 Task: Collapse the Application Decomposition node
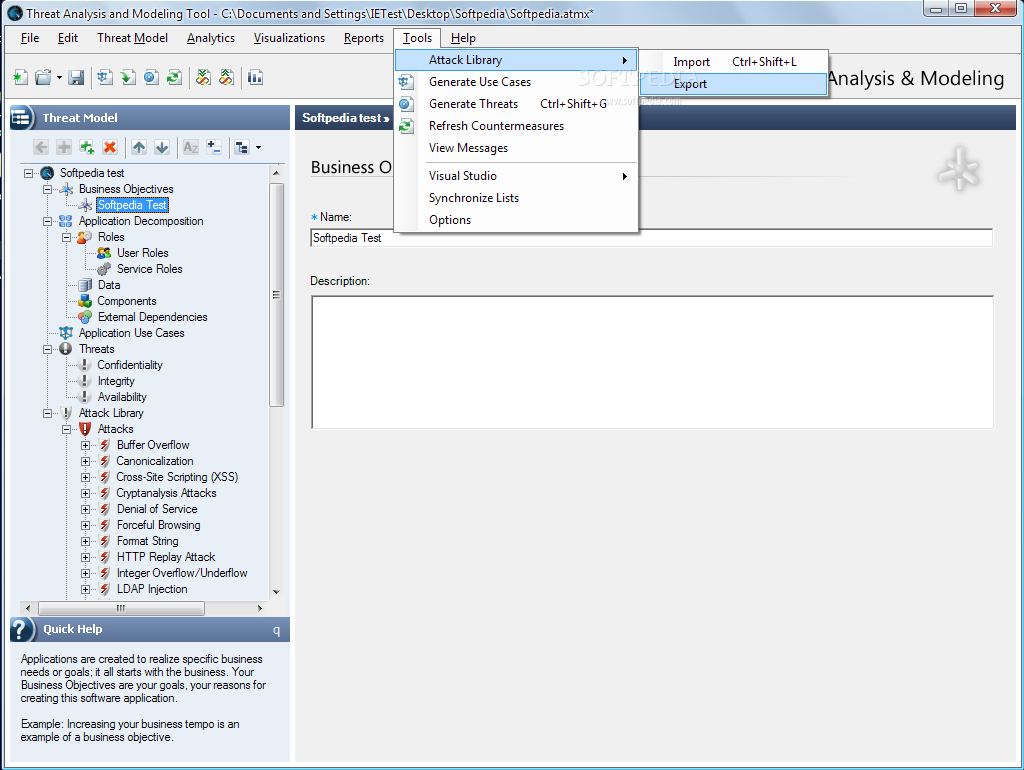click(x=47, y=221)
